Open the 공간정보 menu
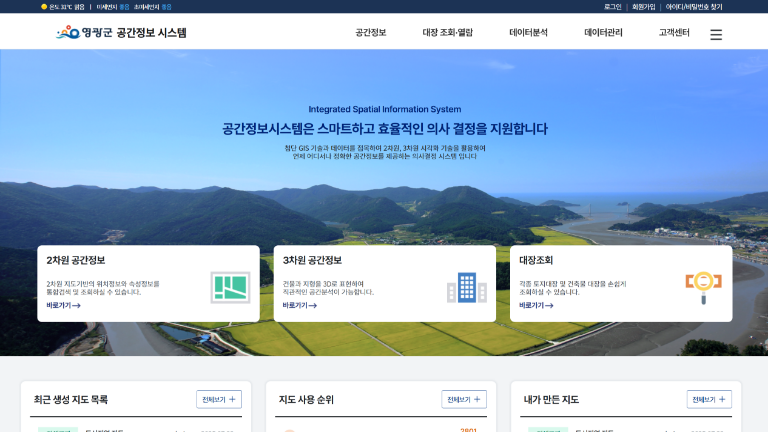The width and height of the screenshot is (768, 432). tap(370, 33)
